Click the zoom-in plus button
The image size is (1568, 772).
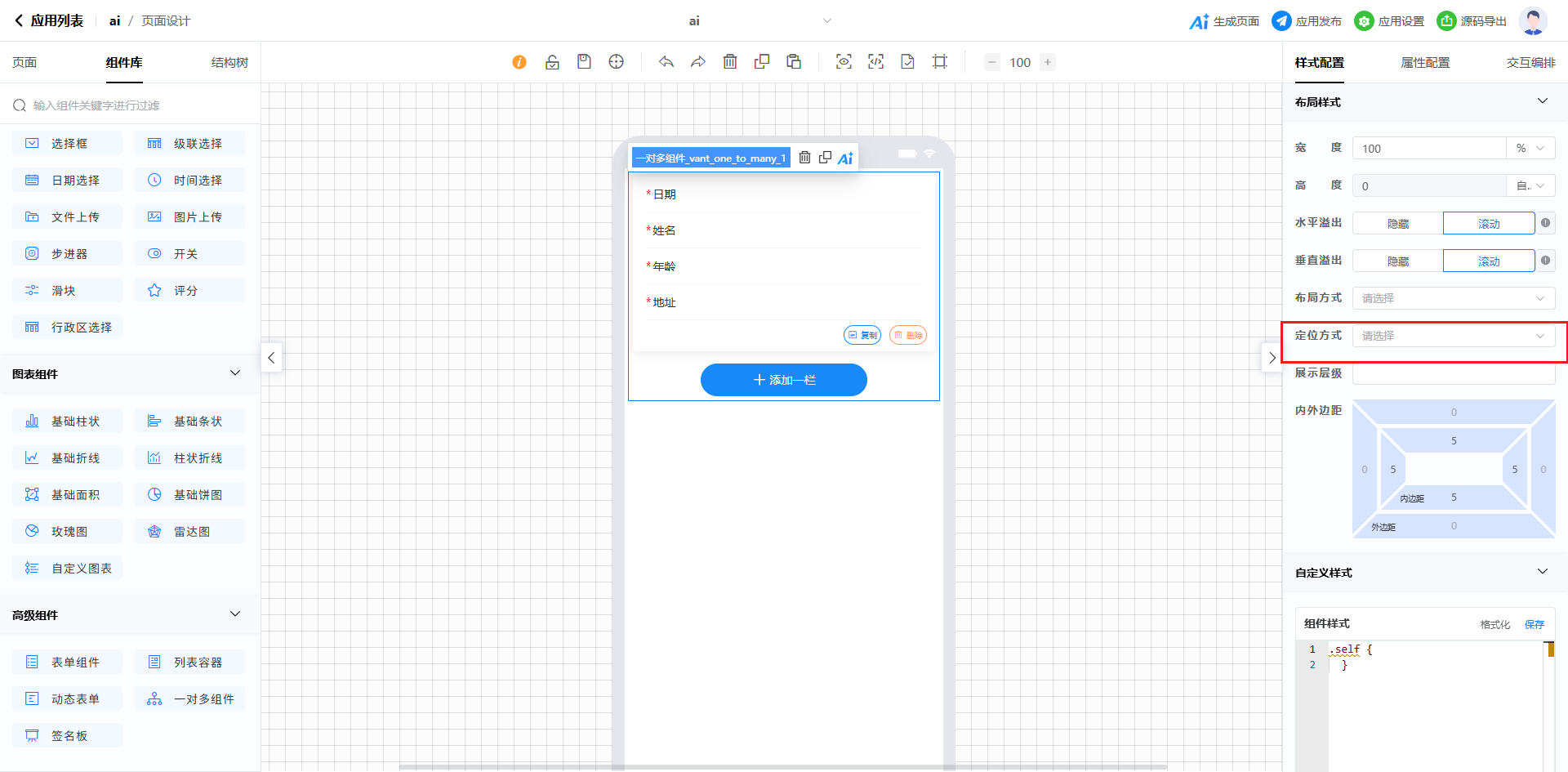(x=1048, y=62)
